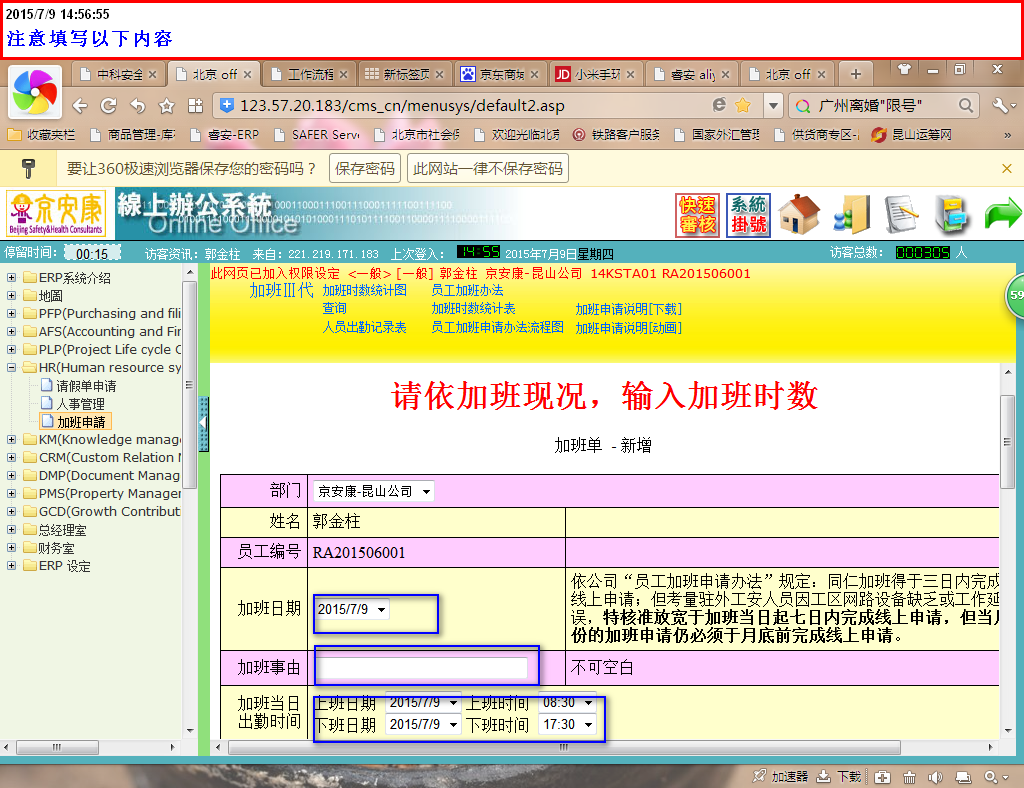Expand the 总经理室 tree folder
1024x788 pixels.
pyautogui.click(x=12, y=530)
